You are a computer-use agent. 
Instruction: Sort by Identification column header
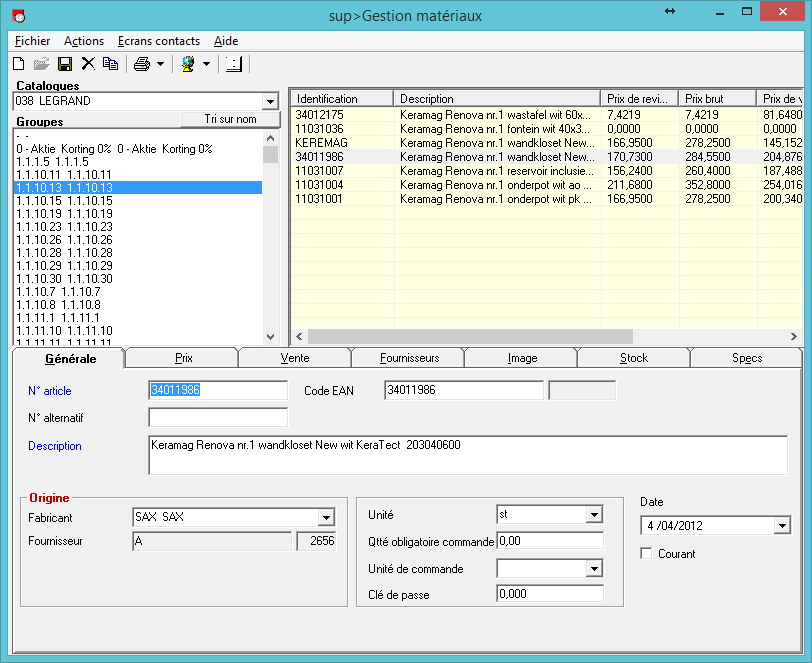[342, 98]
